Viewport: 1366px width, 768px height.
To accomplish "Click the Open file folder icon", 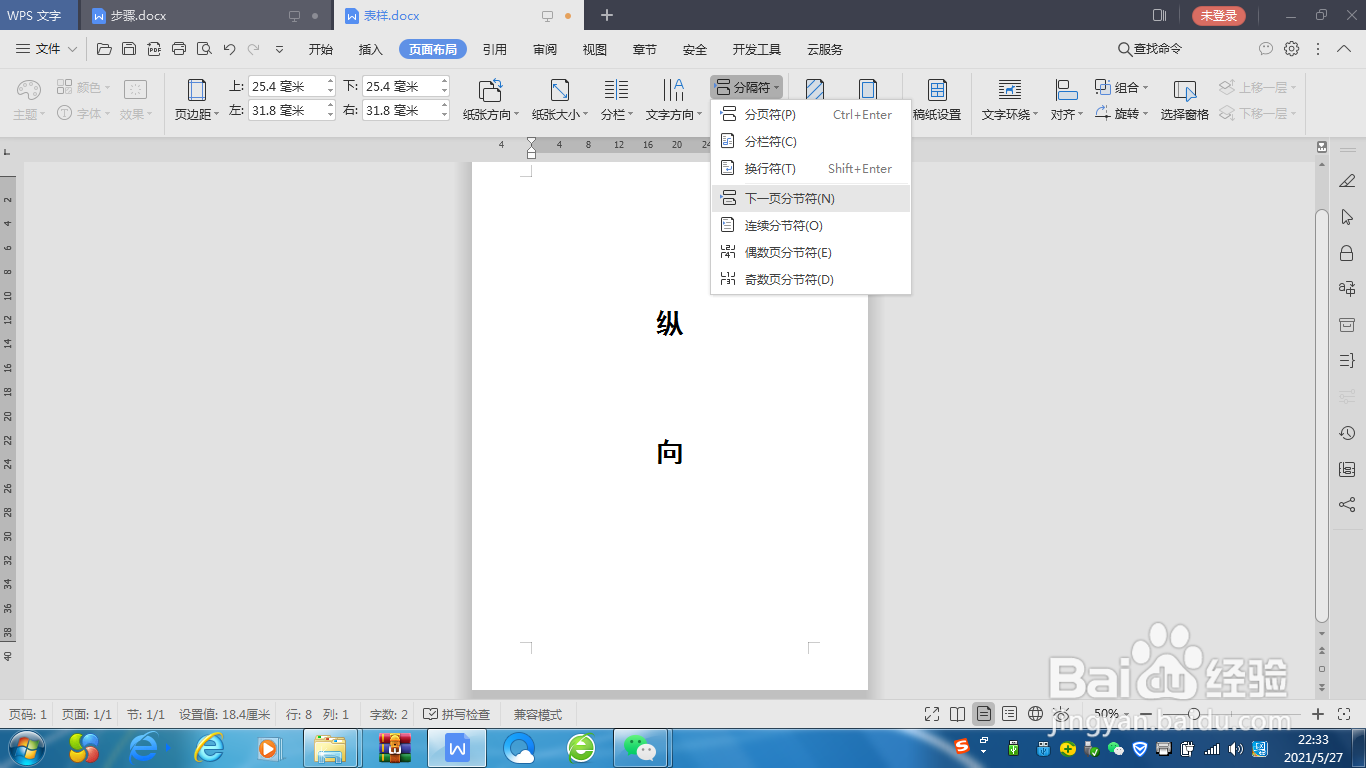I will (x=104, y=49).
